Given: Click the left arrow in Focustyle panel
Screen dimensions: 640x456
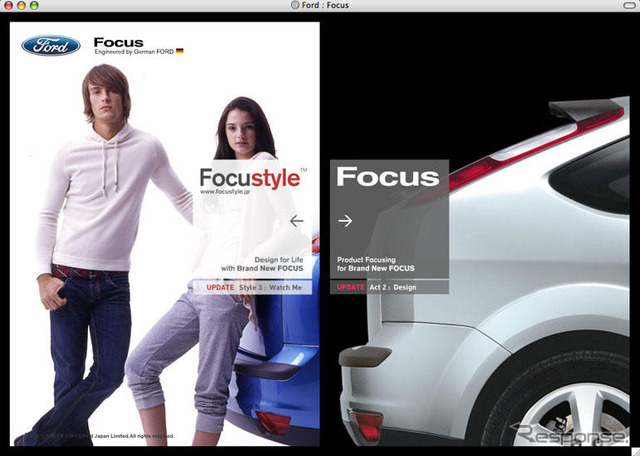Looking at the screenshot, I should click(x=297, y=221).
